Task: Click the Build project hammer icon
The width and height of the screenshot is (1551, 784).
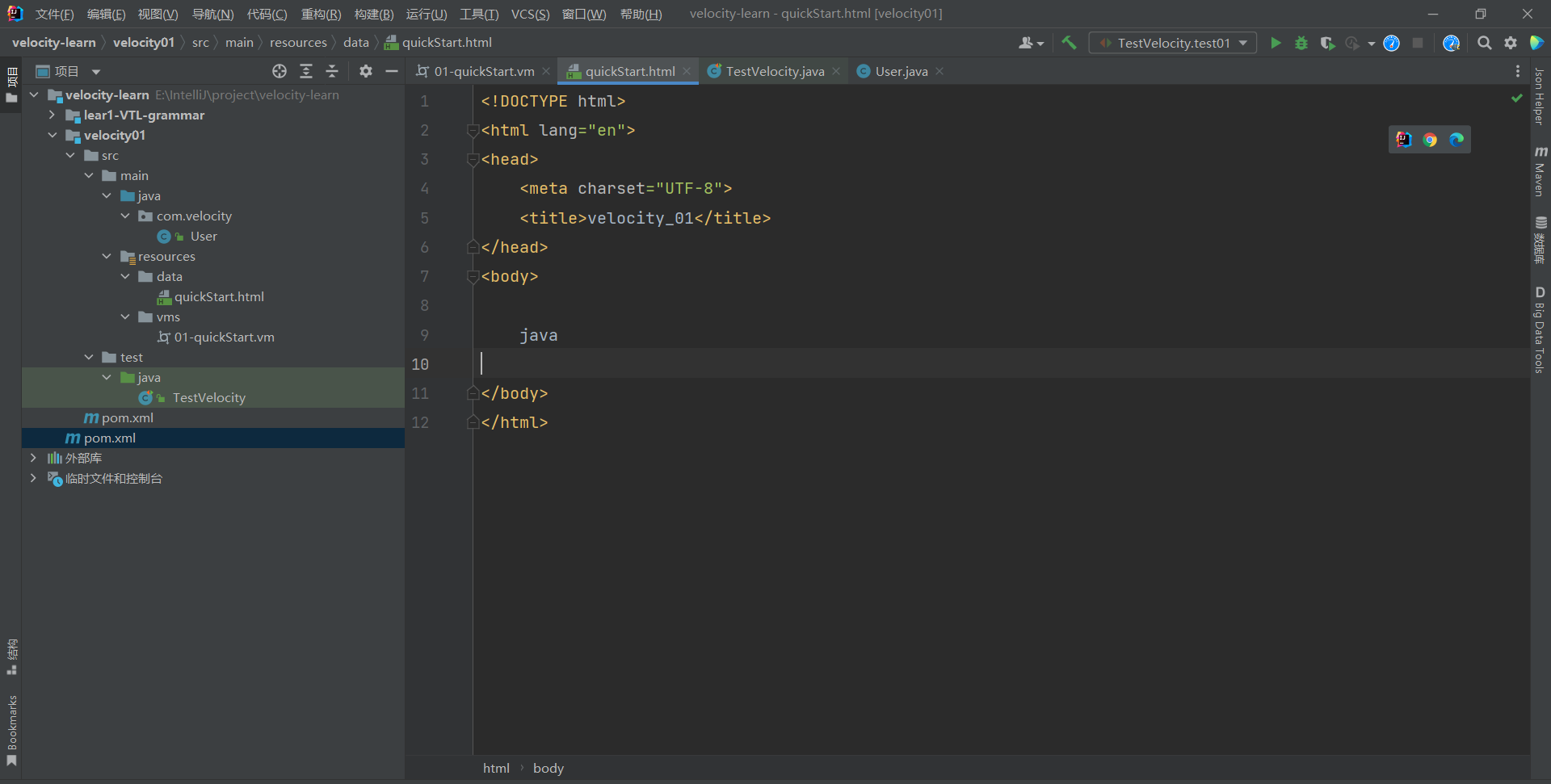Action: [1069, 43]
